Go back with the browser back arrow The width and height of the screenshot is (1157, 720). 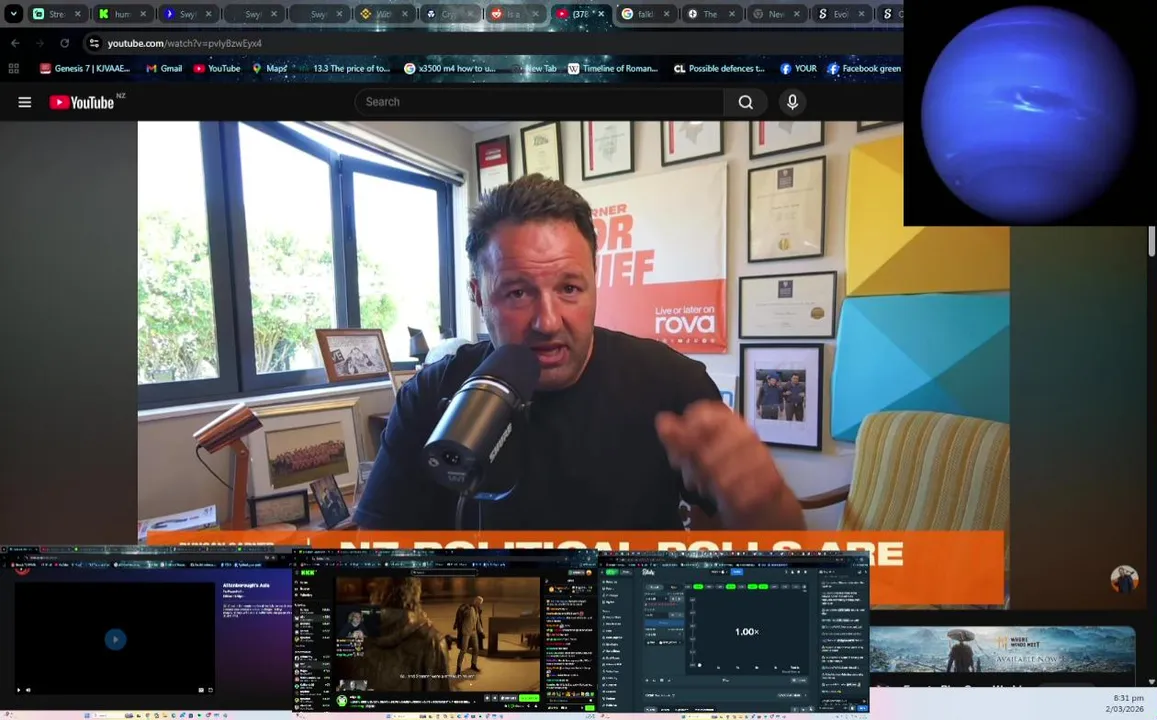coord(15,44)
